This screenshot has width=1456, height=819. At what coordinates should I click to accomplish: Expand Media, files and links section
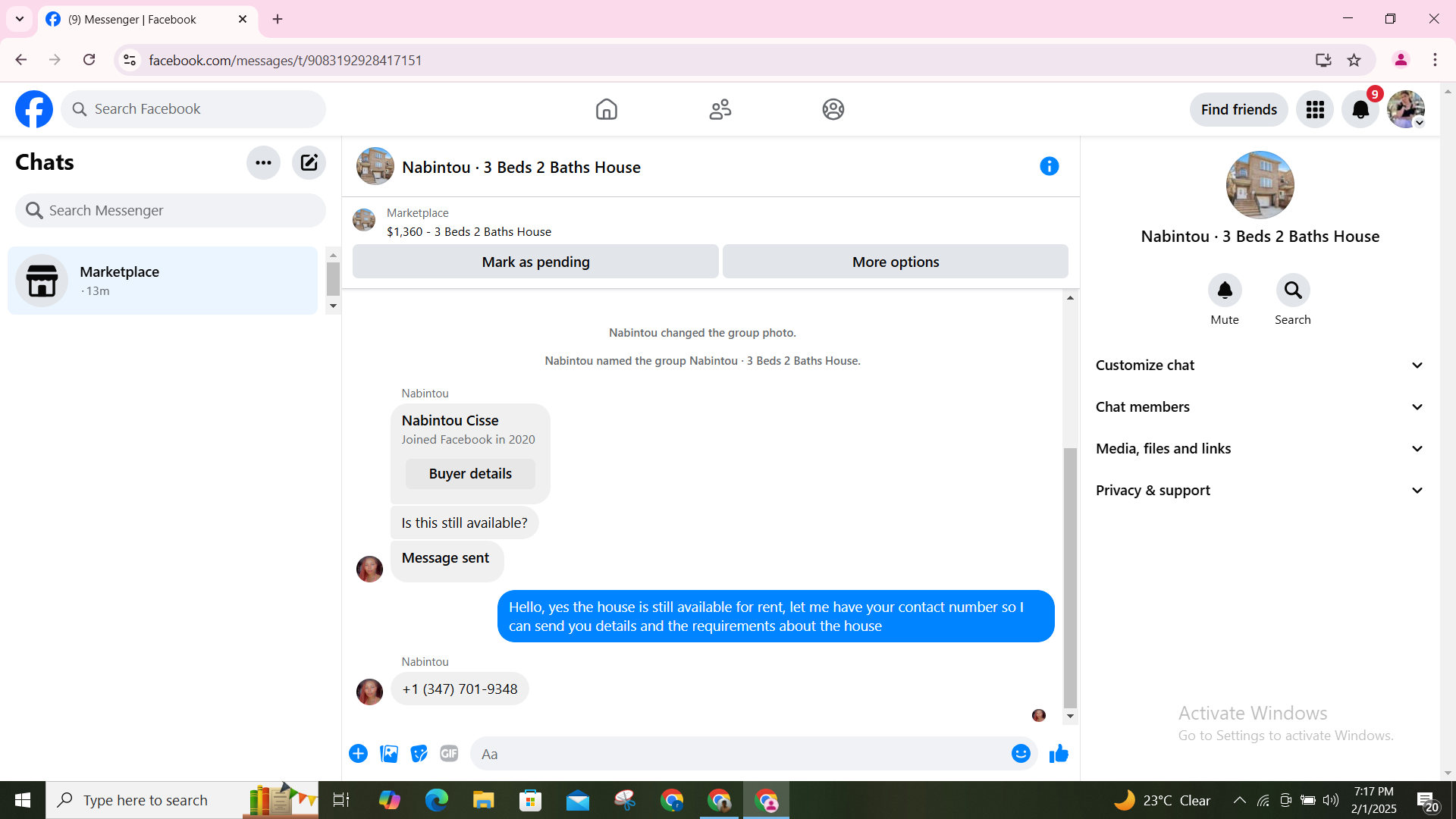click(x=1259, y=449)
